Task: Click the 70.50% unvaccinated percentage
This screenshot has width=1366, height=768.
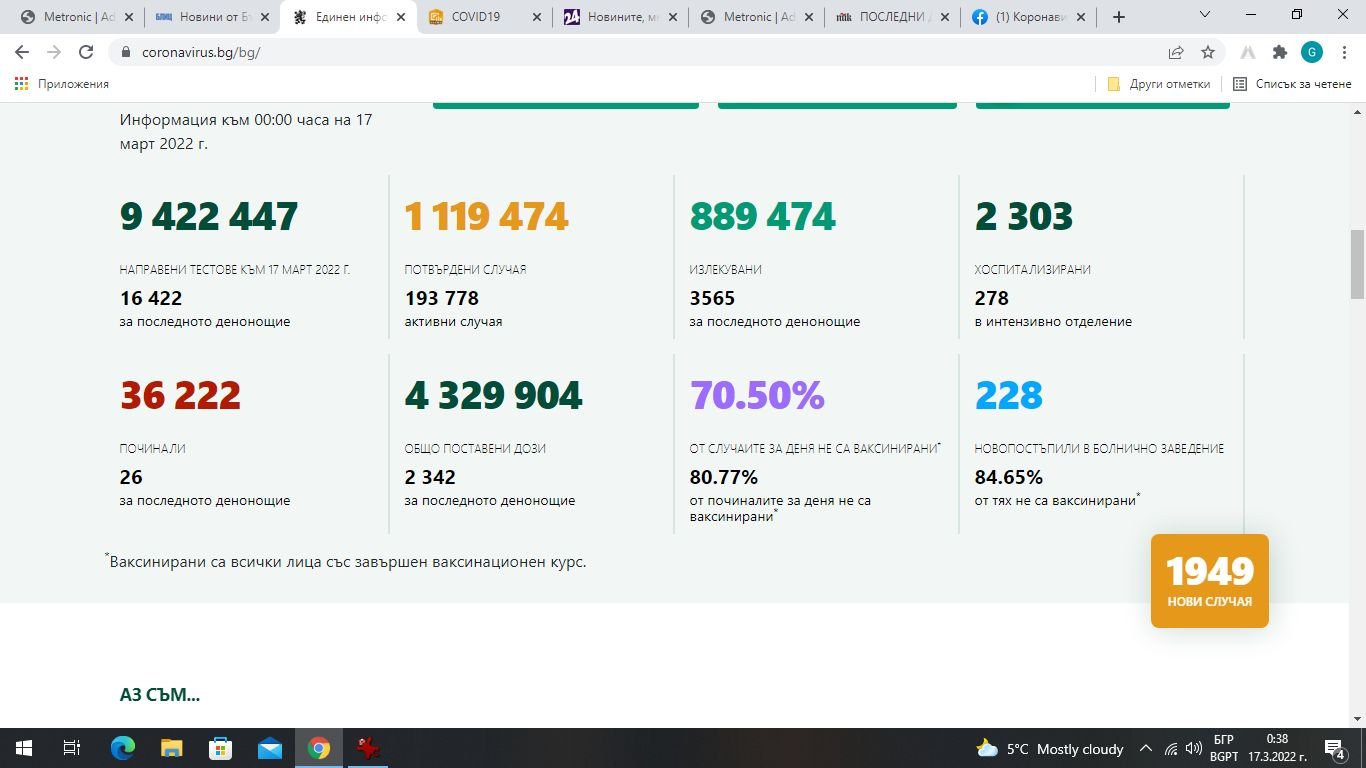Action: point(757,395)
